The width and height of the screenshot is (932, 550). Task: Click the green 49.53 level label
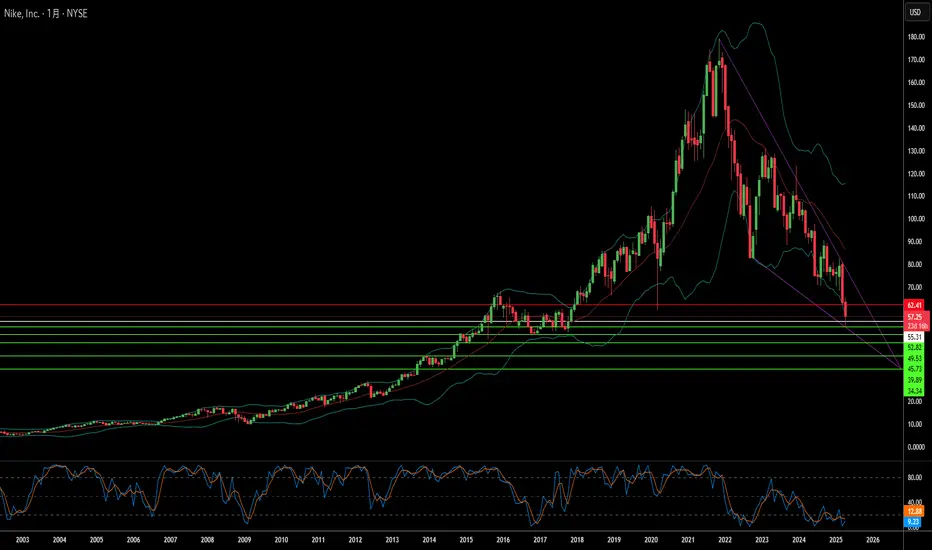click(915, 359)
